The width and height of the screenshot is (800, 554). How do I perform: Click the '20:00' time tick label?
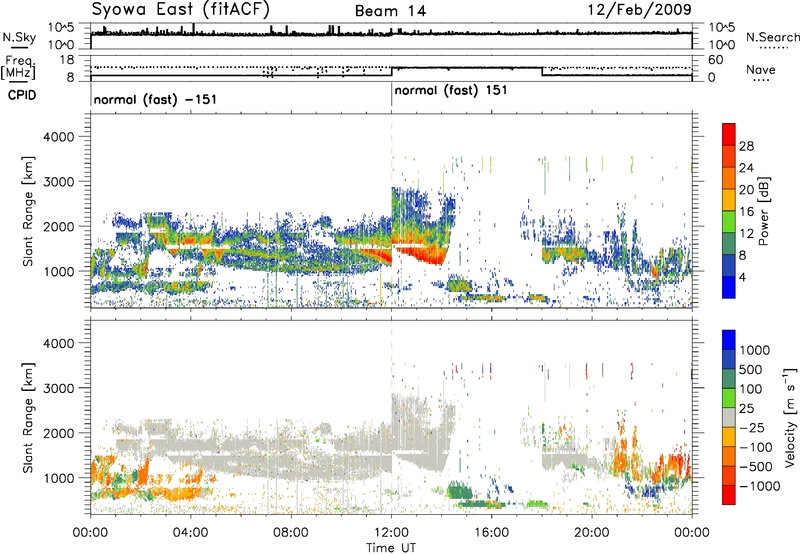tap(592, 533)
